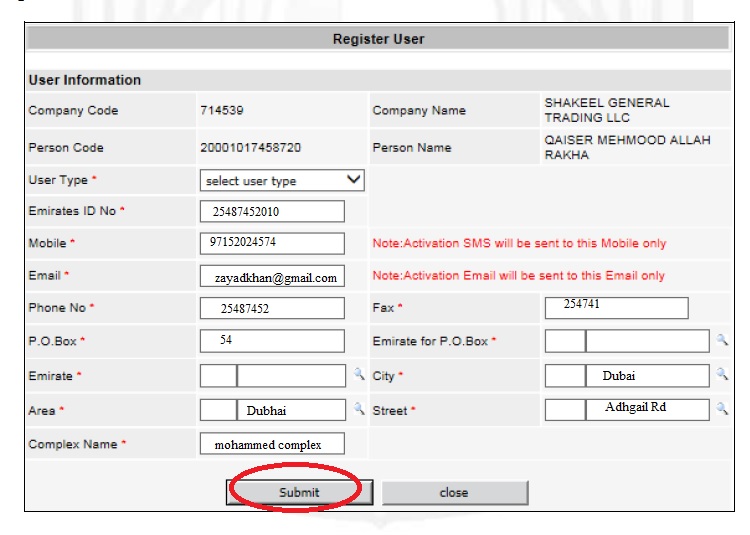Click the Complex Name input field
This screenshot has height=535, width=750.
click(x=272, y=444)
